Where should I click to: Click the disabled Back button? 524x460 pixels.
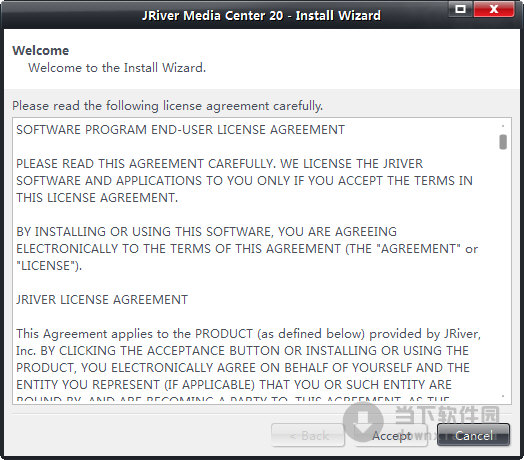[x=308, y=435]
